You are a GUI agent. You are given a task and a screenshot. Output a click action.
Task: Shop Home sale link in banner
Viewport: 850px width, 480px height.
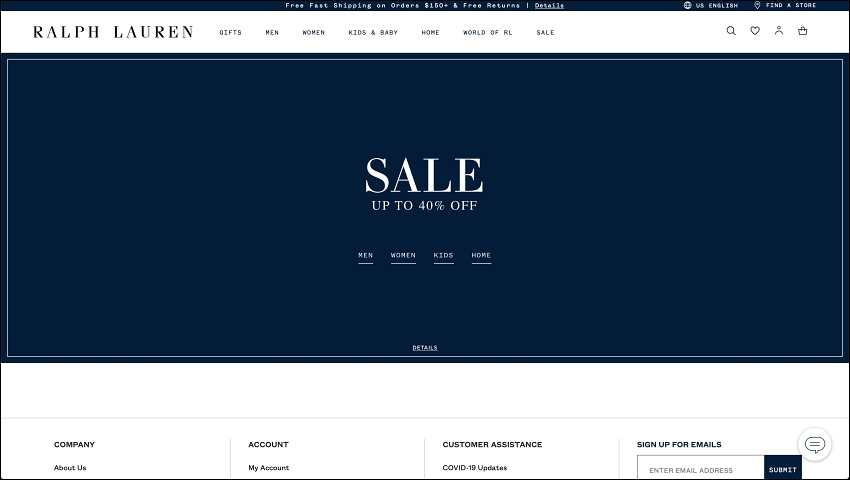click(481, 255)
